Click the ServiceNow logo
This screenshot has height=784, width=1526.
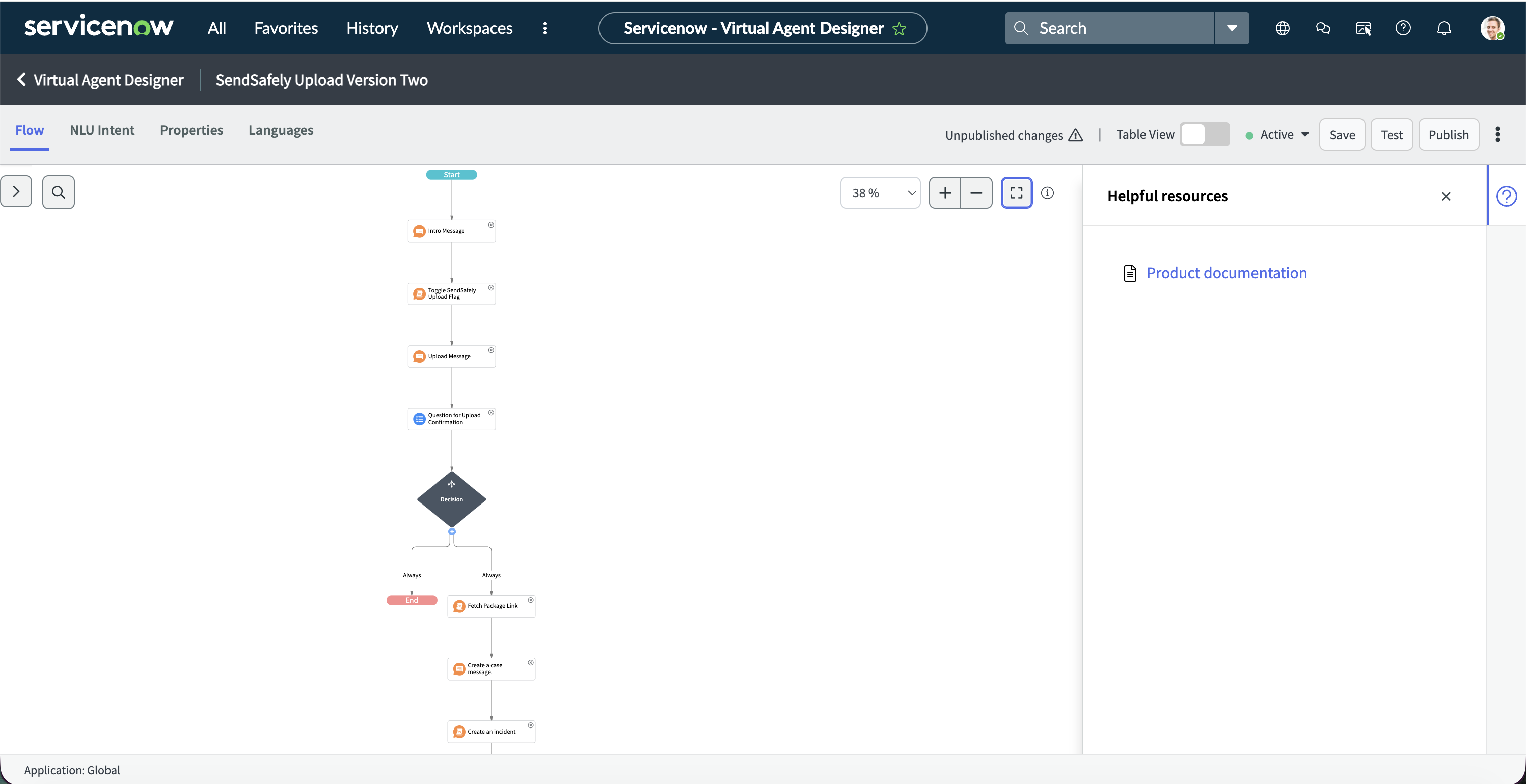[98, 27]
